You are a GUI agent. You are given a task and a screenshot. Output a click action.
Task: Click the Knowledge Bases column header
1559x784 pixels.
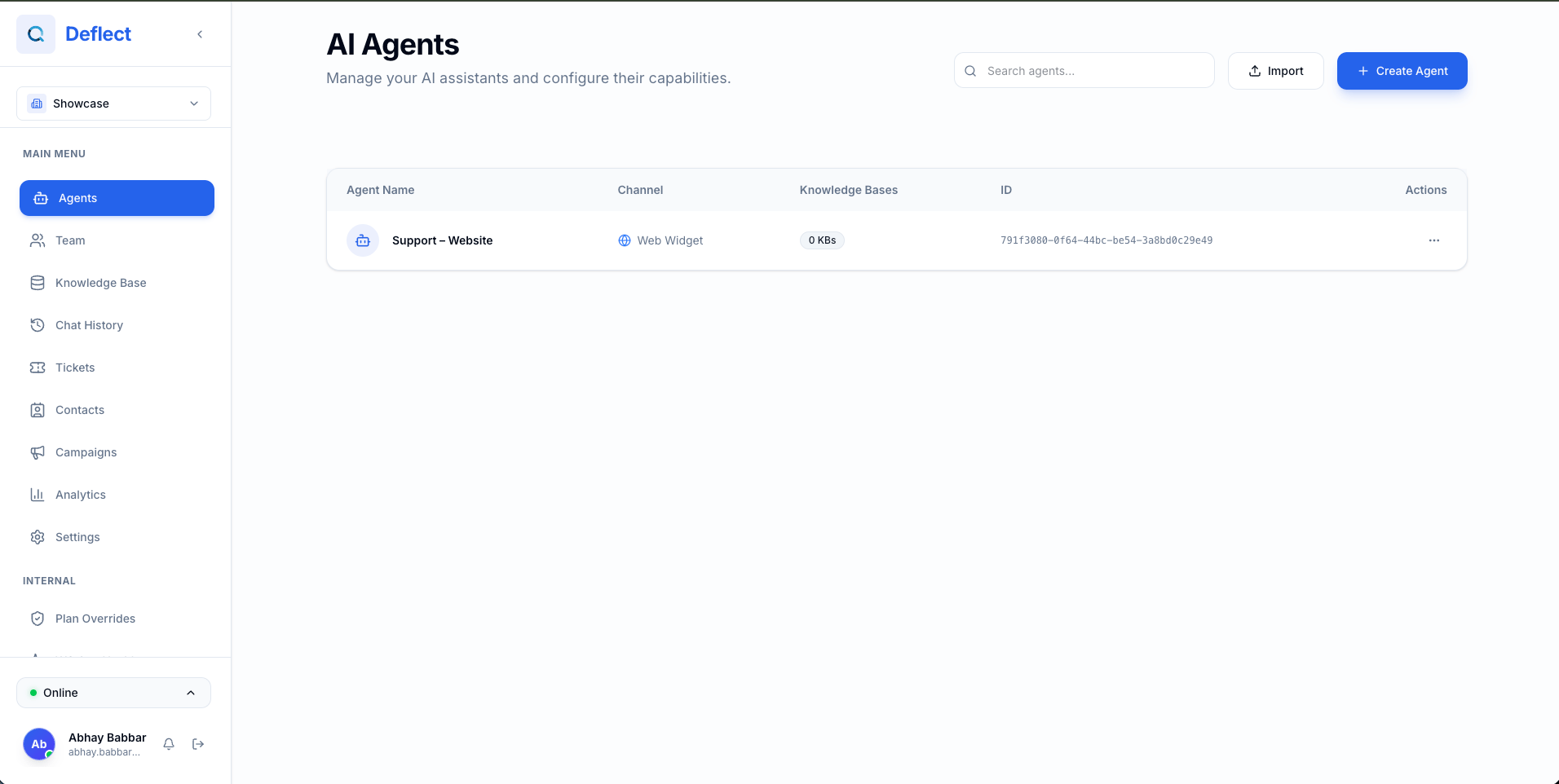tap(849, 190)
